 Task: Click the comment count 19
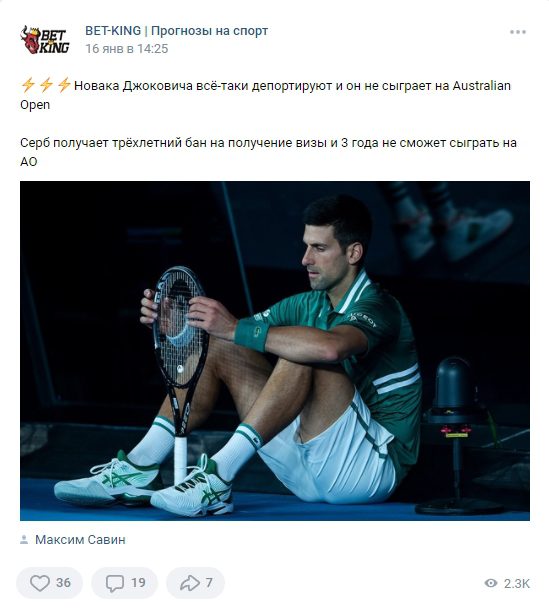pyautogui.click(x=138, y=583)
